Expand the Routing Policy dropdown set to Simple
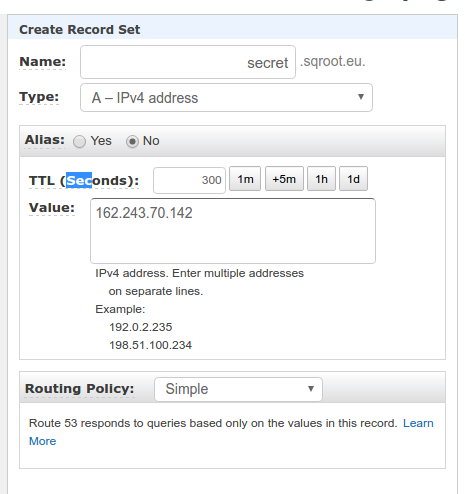 click(238, 389)
